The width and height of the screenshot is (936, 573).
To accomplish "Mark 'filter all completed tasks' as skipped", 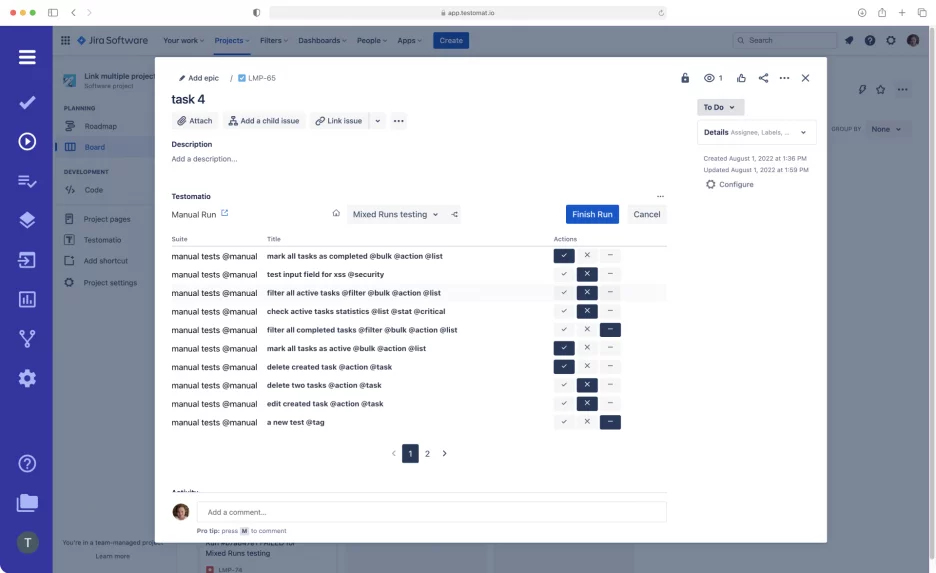I will (x=610, y=329).
